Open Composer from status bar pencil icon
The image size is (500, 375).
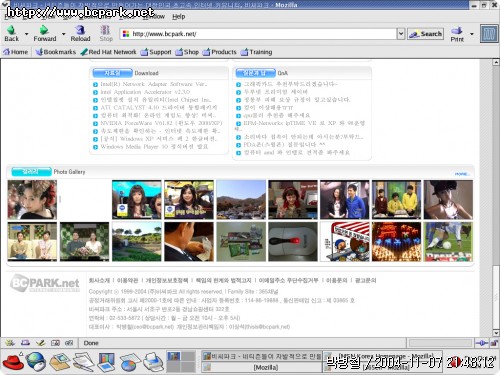pyautogui.click(x=41, y=343)
